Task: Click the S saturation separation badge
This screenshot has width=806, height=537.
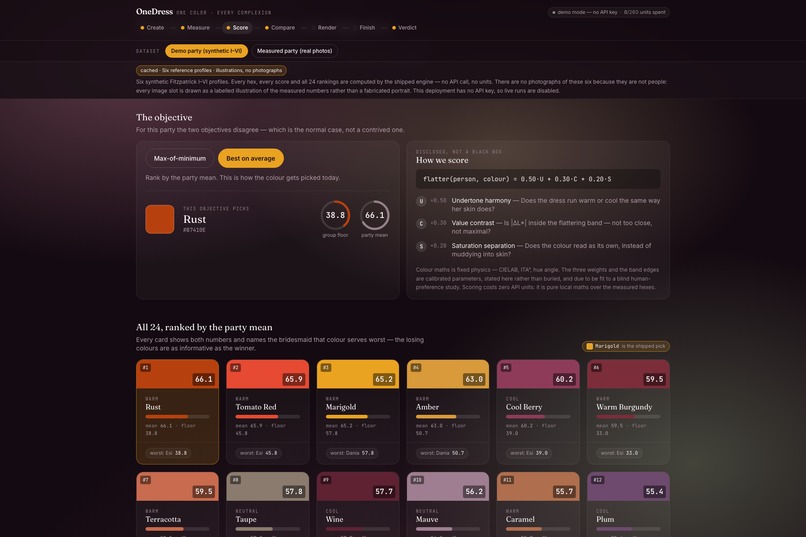Action: [421, 246]
